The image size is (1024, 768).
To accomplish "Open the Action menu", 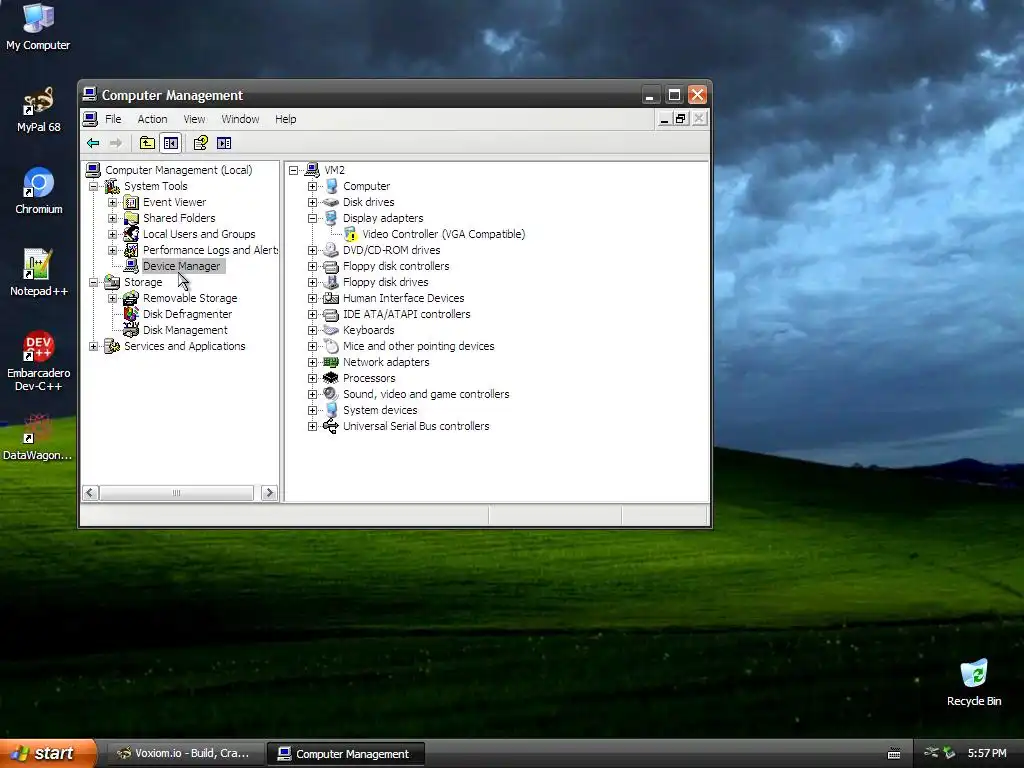I will click(x=152, y=119).
